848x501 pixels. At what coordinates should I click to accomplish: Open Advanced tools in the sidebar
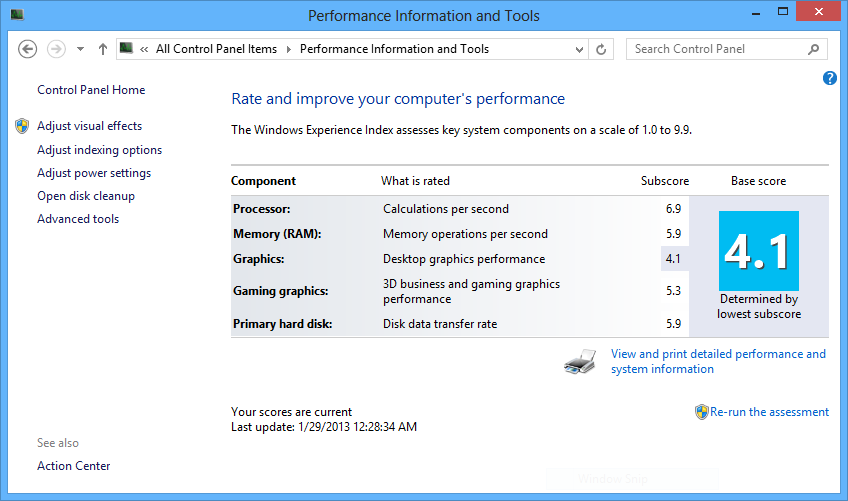click(x=78, y=219)
